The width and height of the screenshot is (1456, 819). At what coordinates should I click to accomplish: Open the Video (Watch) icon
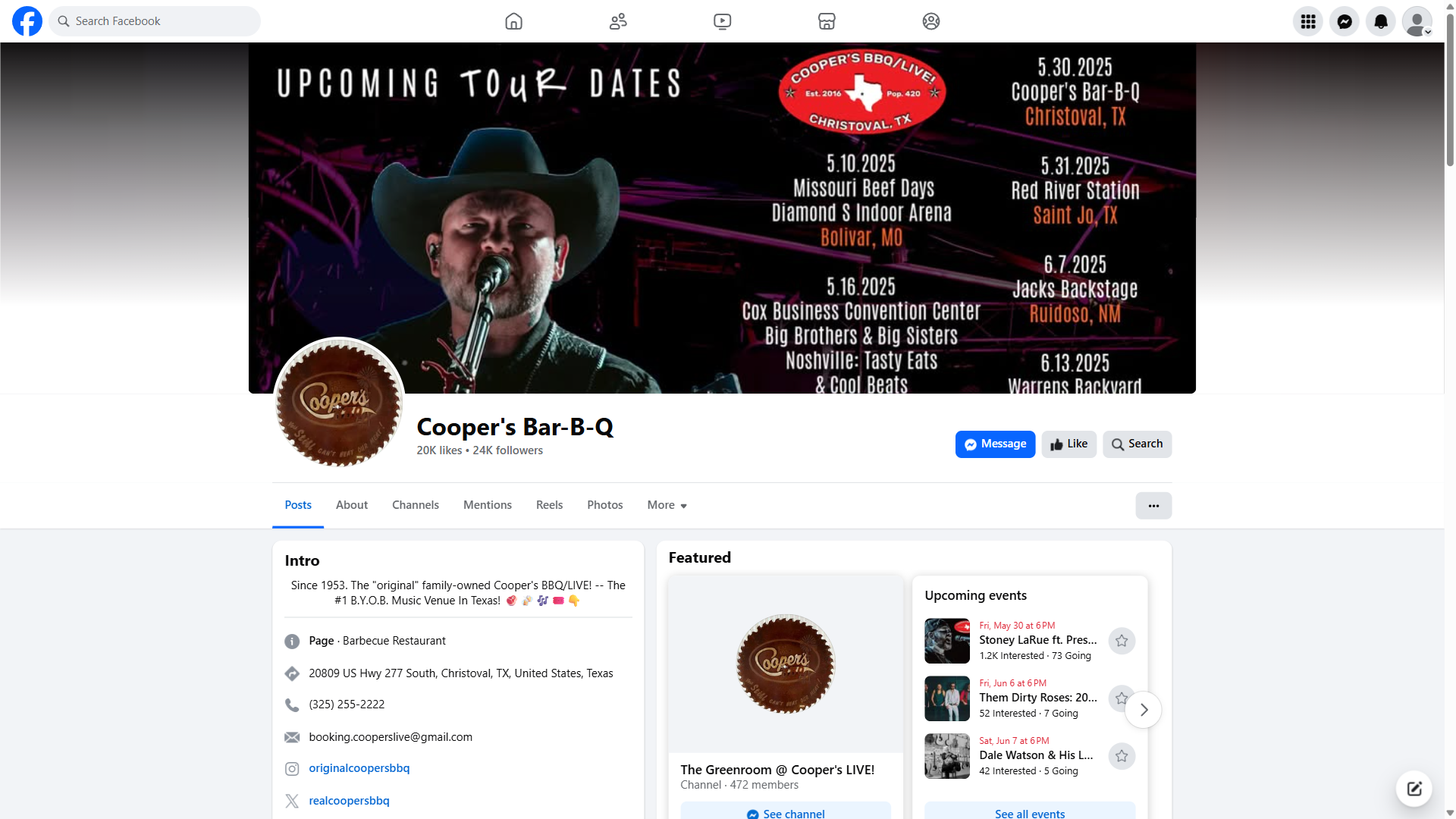click(723, 21)
